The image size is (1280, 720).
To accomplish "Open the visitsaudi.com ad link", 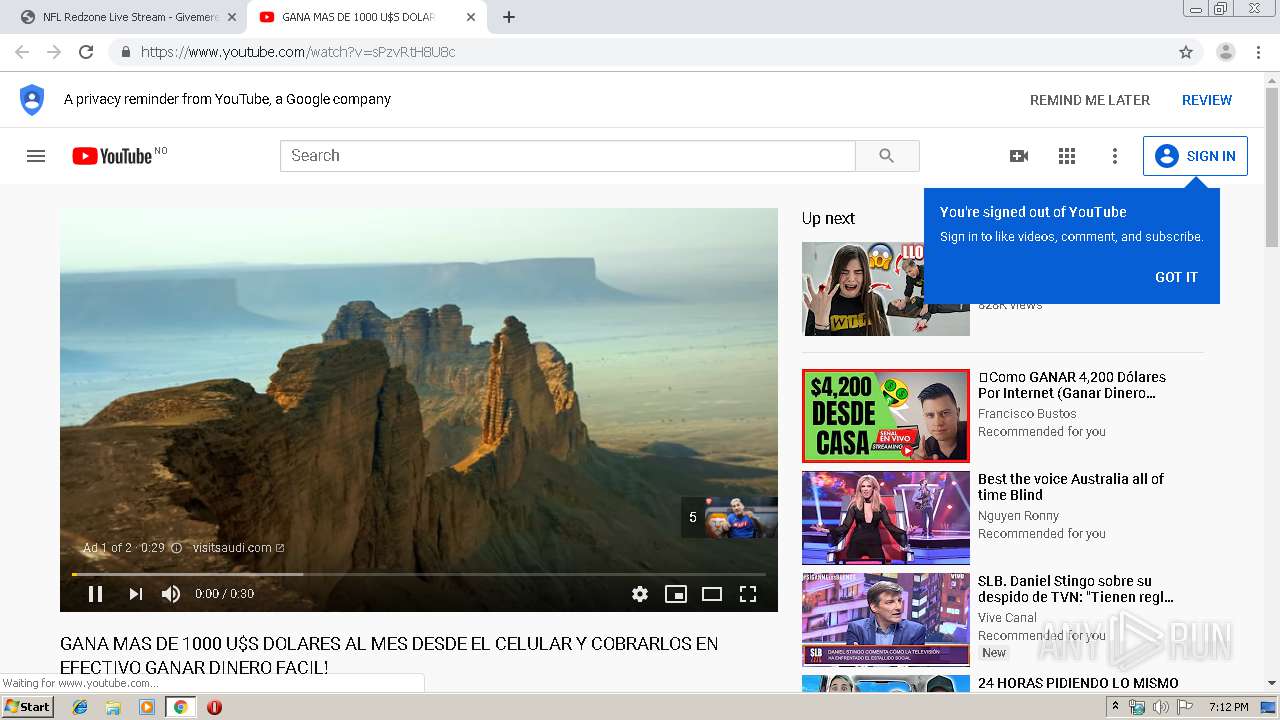I will tap(238, 548).
